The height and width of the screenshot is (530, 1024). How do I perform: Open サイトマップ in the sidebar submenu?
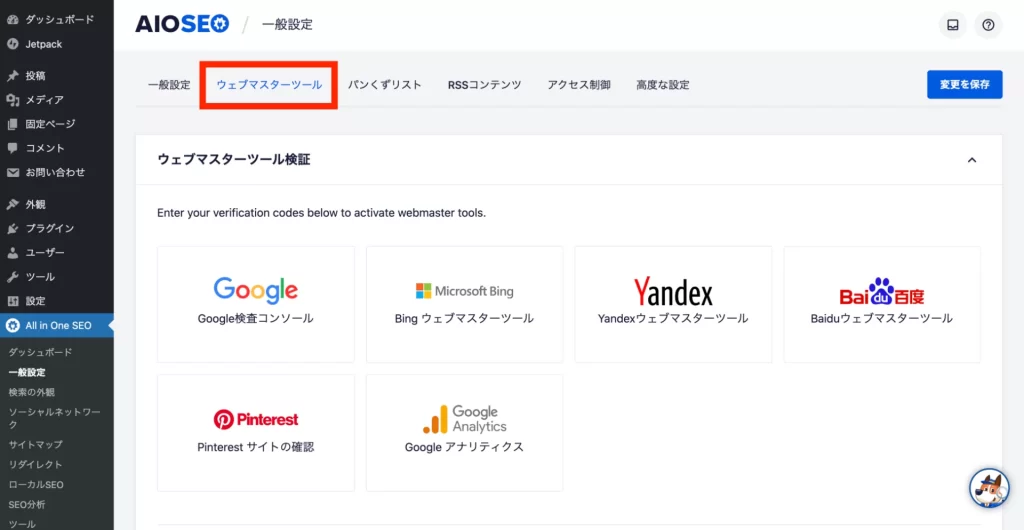click(35, 444)
